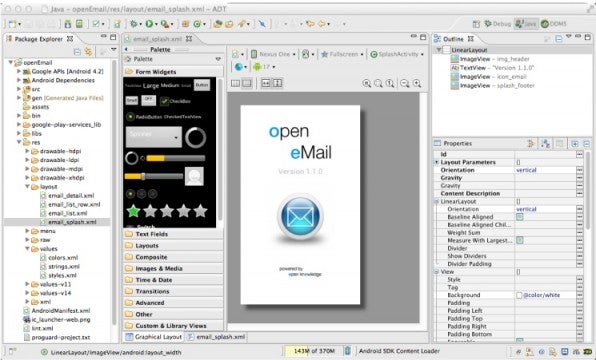Click the SeekBar widget in Palette

pyautogui.click(x=154, y=176)
